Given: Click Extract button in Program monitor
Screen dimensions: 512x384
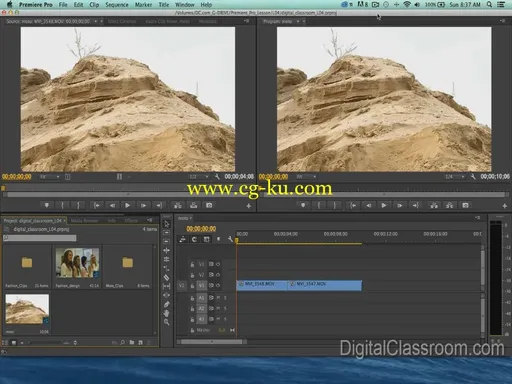Looking at the screenshot, I should 450,205.
